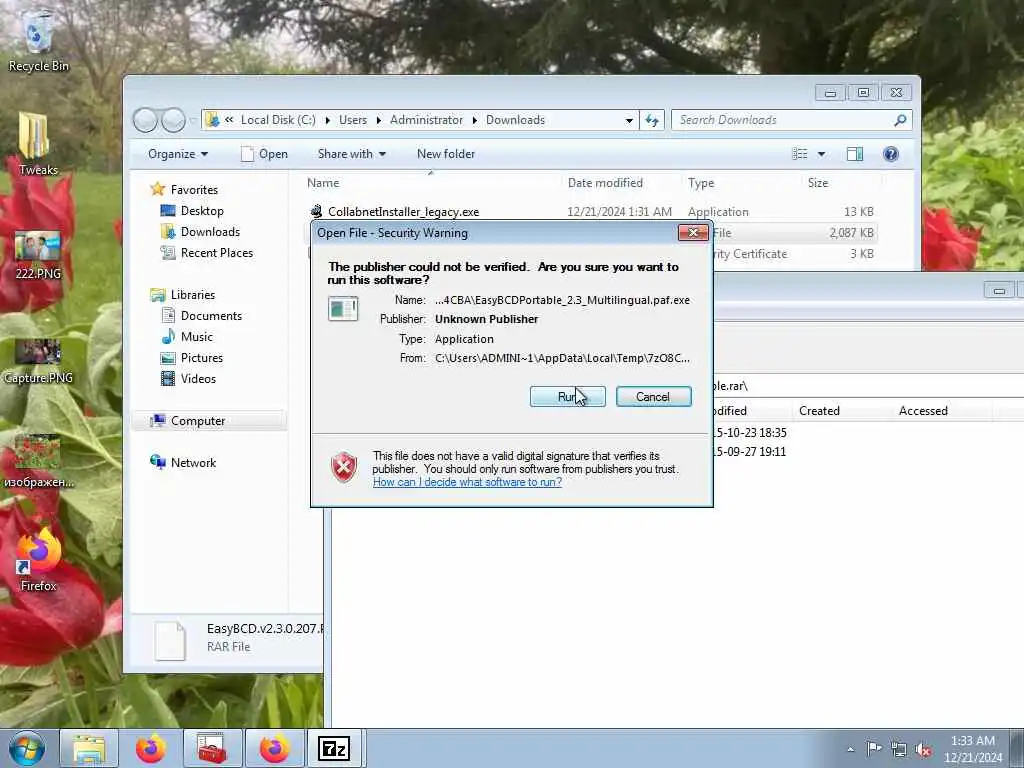1024x768 pixels.
Task: Open the Windows Start menu
Action: point(27,748)
